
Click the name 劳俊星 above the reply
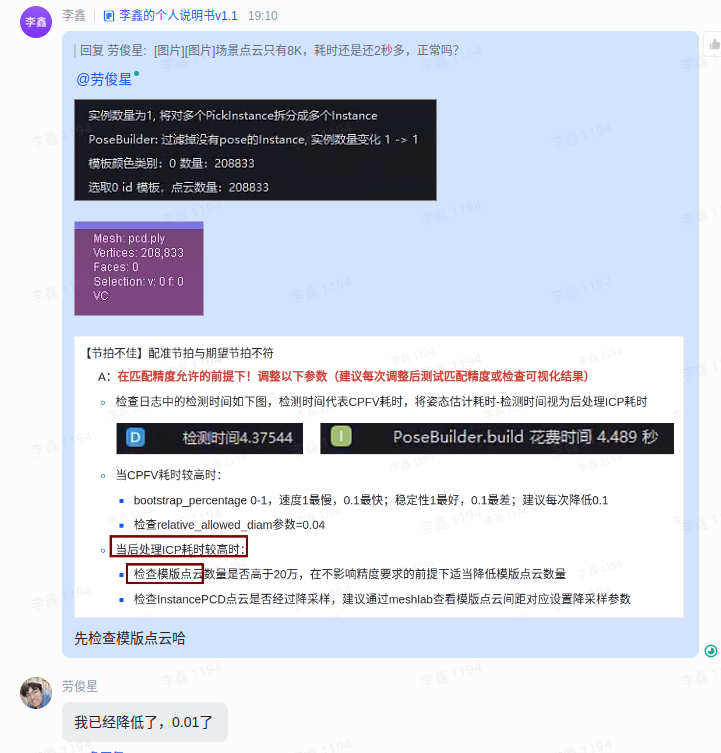pos(80,686)
